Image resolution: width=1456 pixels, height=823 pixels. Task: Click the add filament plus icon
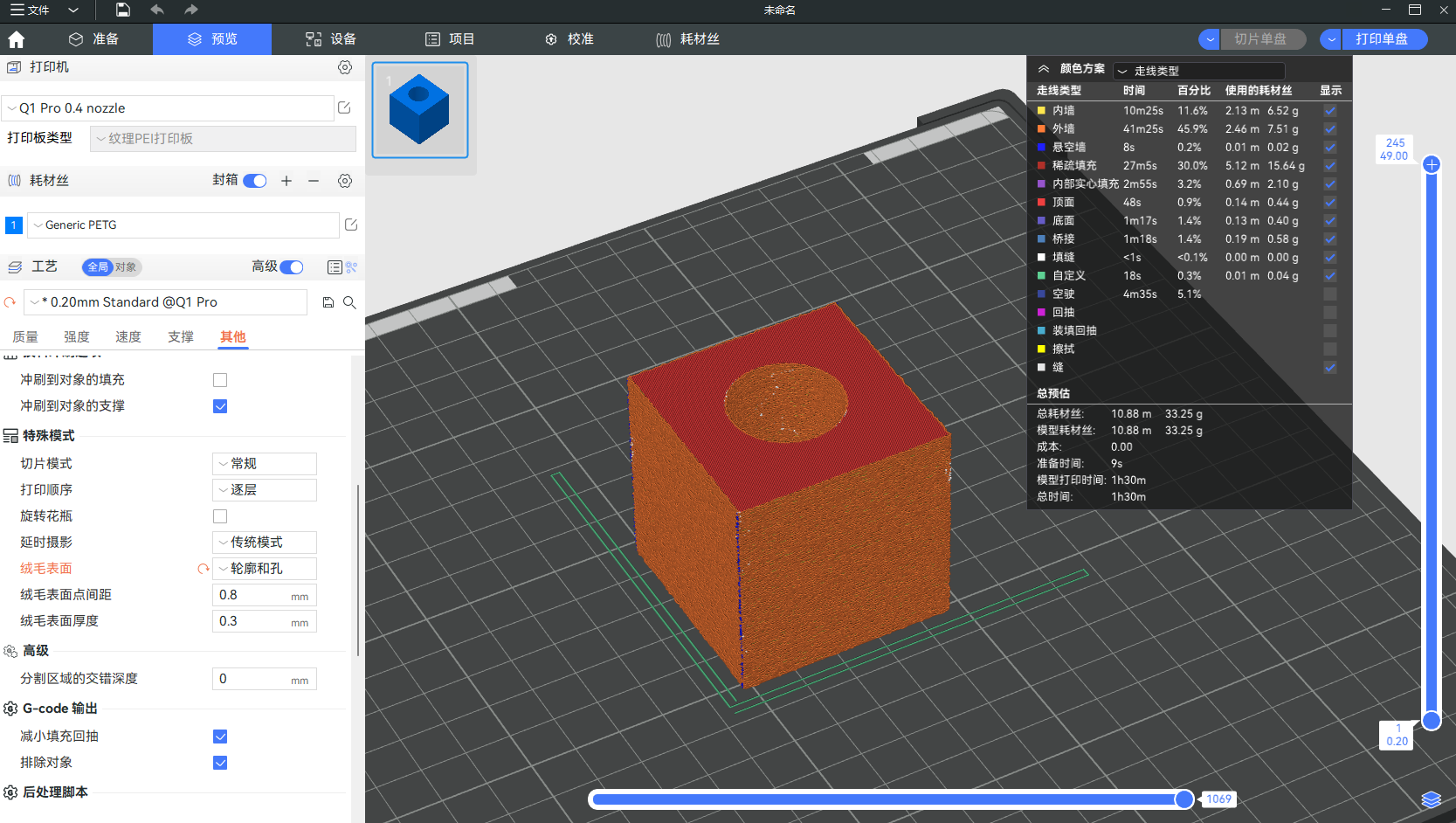286,181
